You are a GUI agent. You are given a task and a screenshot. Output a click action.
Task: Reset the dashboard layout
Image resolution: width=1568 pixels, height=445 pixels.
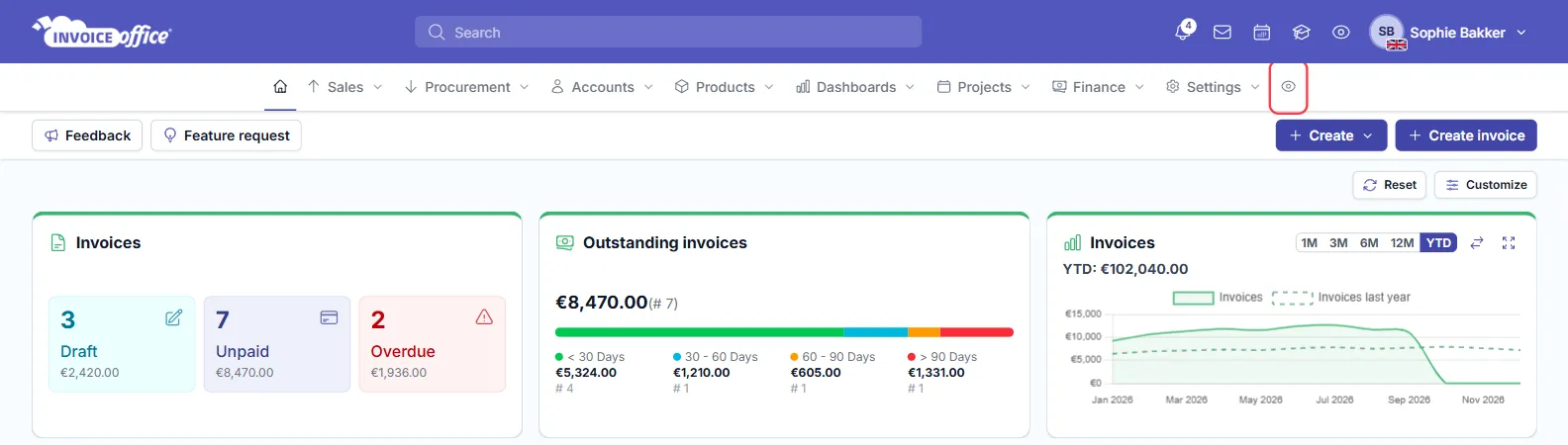pyautogui.click(x=1390, y=185)
